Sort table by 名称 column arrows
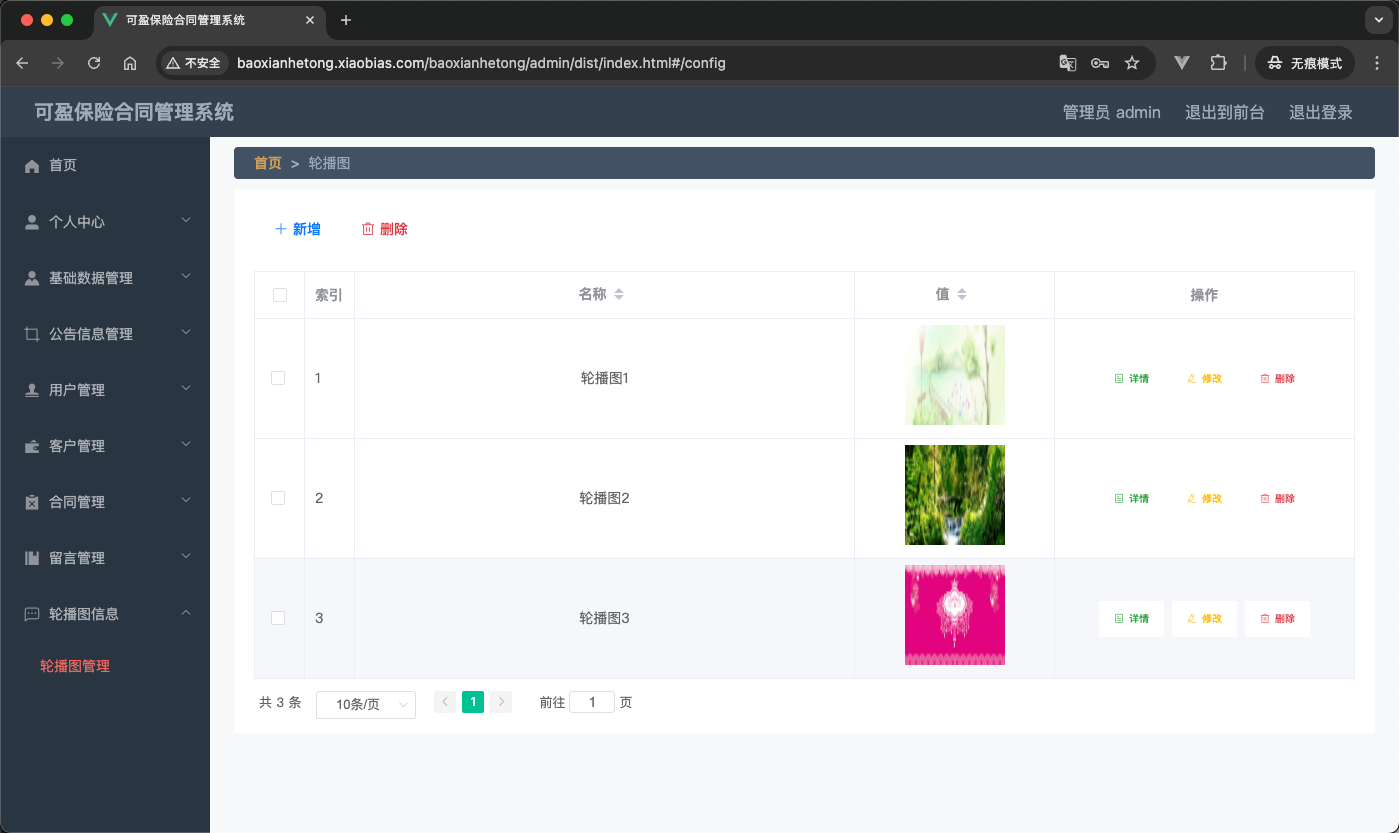 click(x=619, y=295)
